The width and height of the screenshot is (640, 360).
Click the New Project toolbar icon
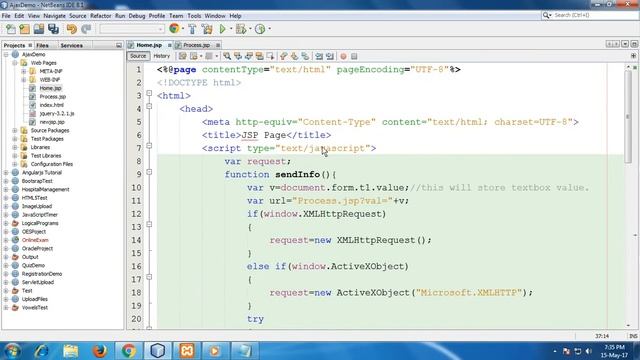[24, 29]
